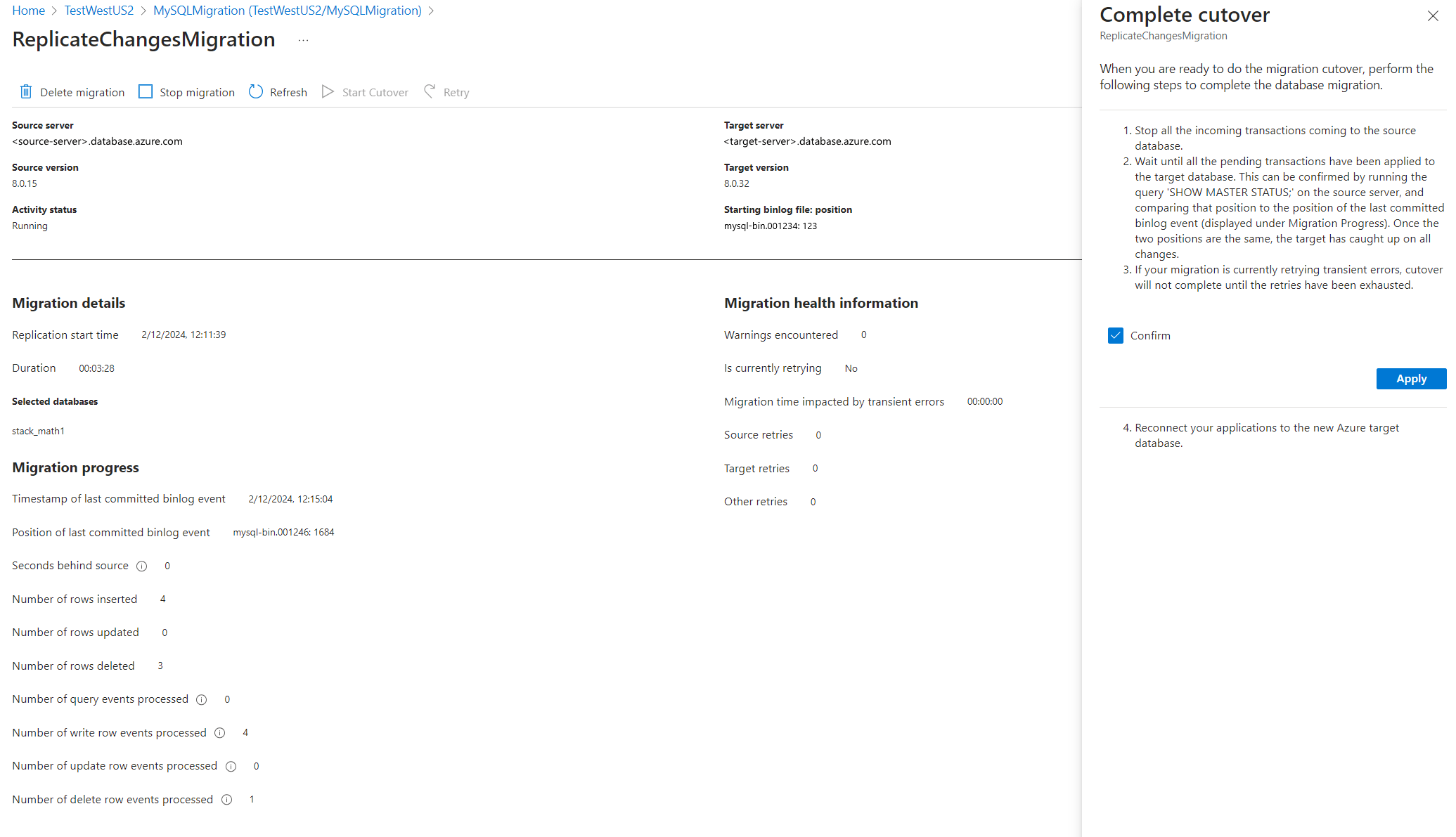Click info icon for delete row events processed

pos(226,800)
